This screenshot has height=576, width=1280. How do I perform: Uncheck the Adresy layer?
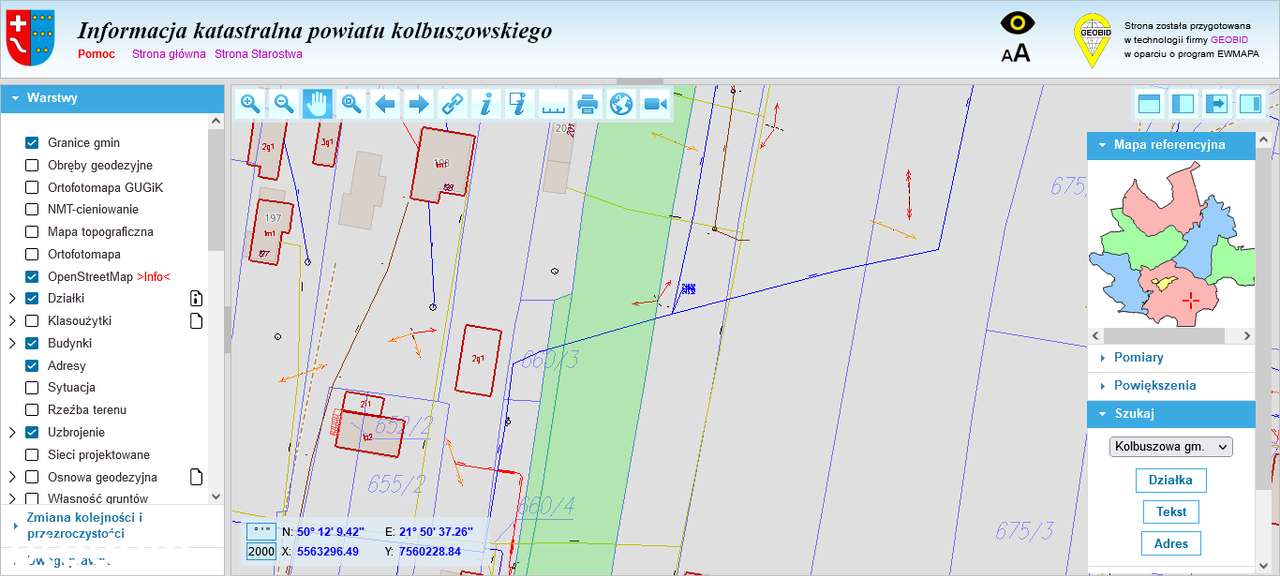[x=32, y=365]
